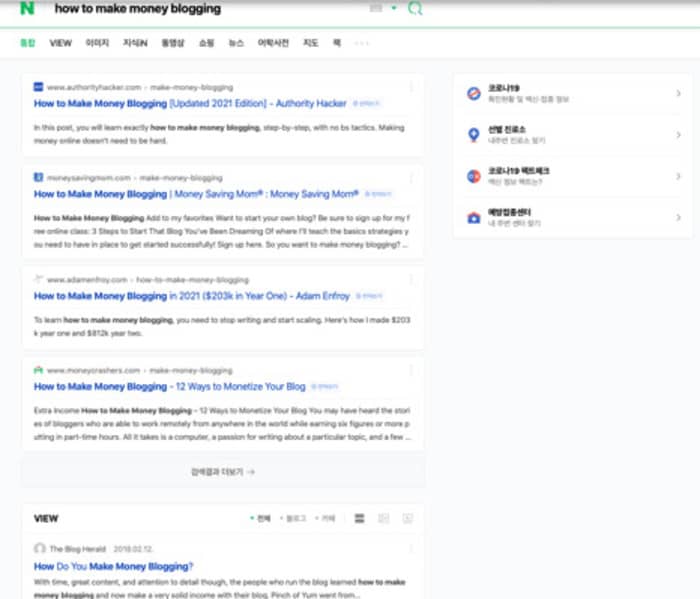The image size is (700, 599).
Task: Click the 검색결과 더보기 button
Action: pos(222,471)
